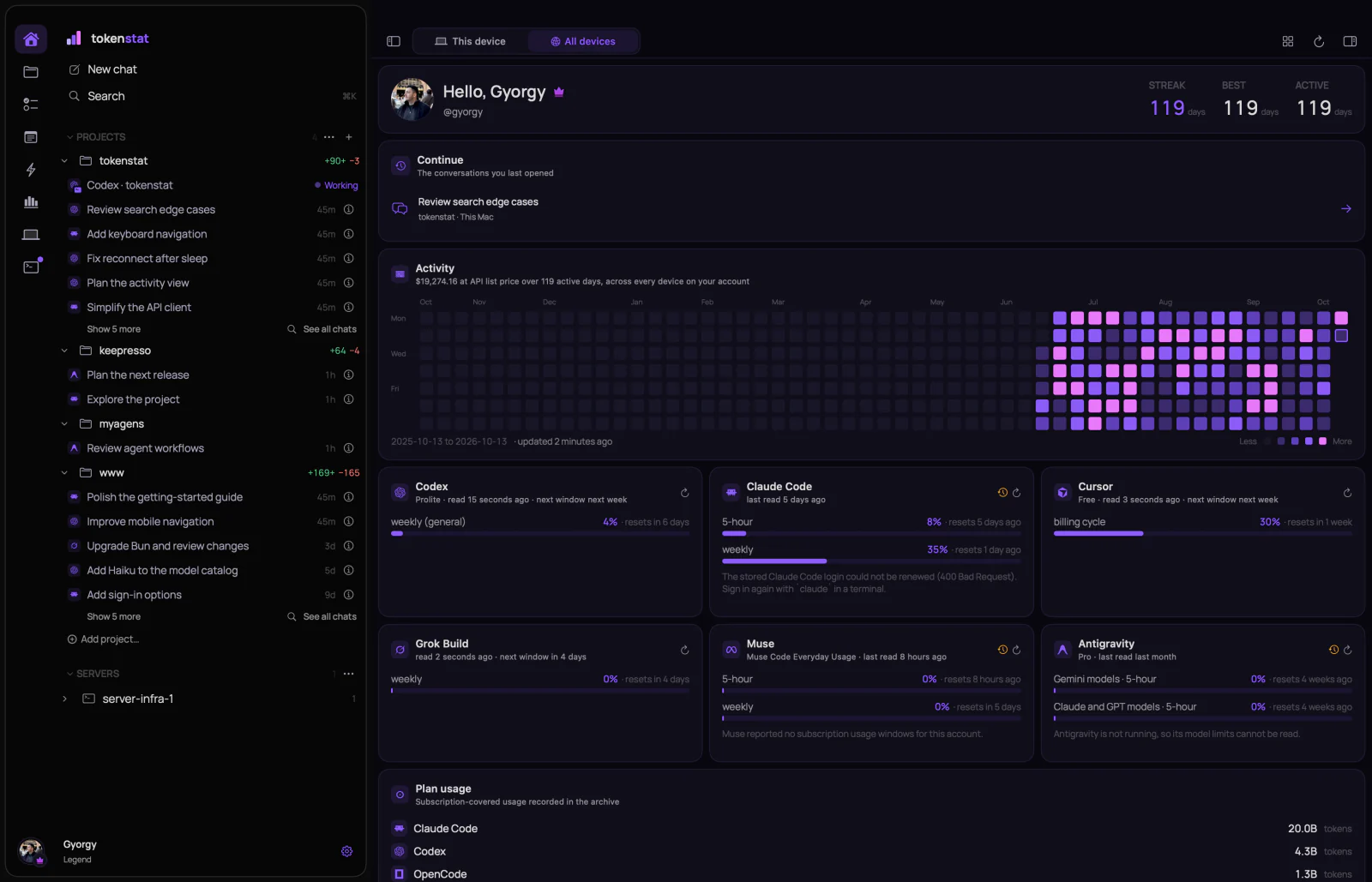
Task: Switch to This device tab
Action: tap(470, 41)
